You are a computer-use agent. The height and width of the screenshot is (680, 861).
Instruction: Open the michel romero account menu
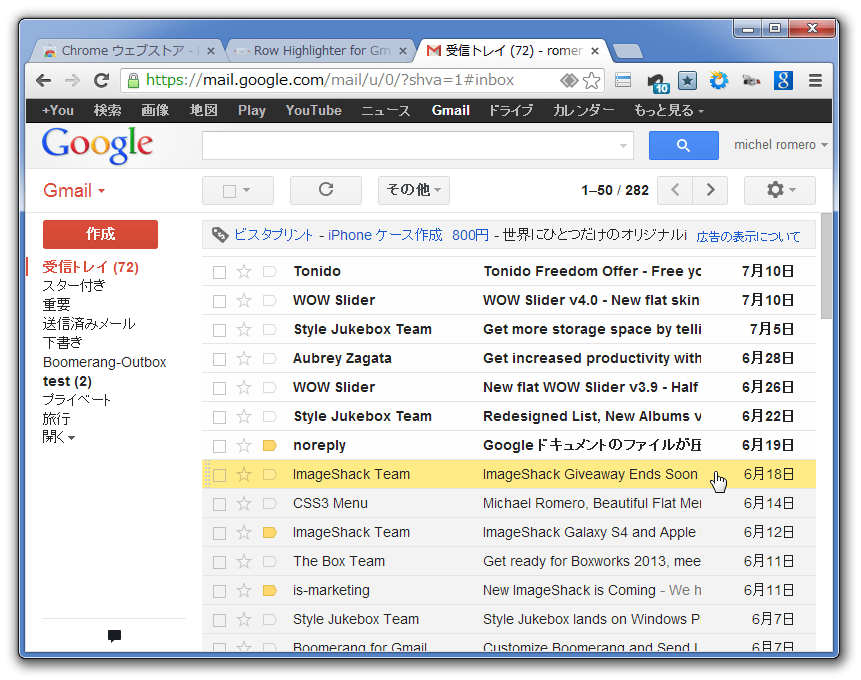click(781, 145)
